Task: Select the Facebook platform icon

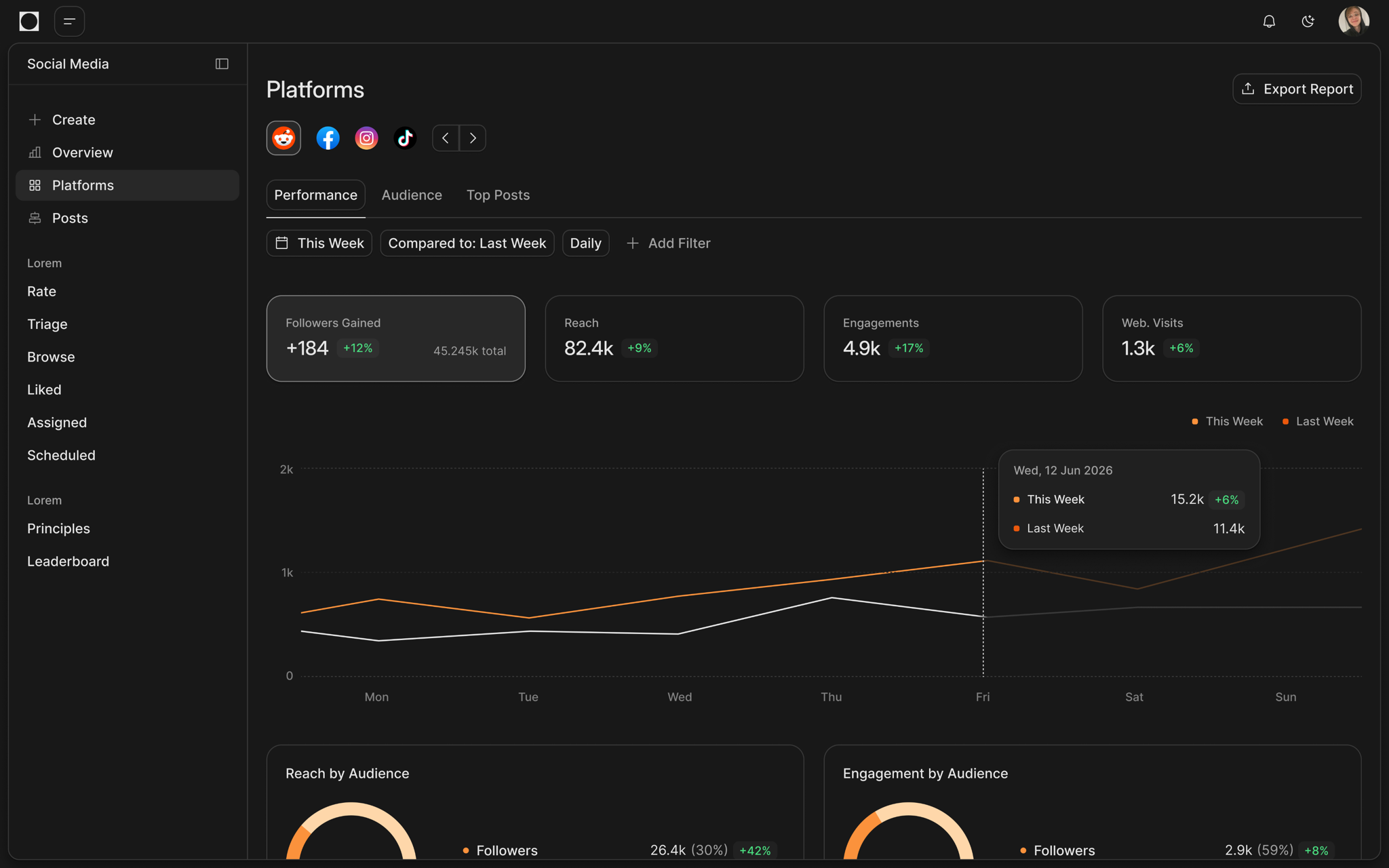Action: pyautogui.click(x=328, y=138)
